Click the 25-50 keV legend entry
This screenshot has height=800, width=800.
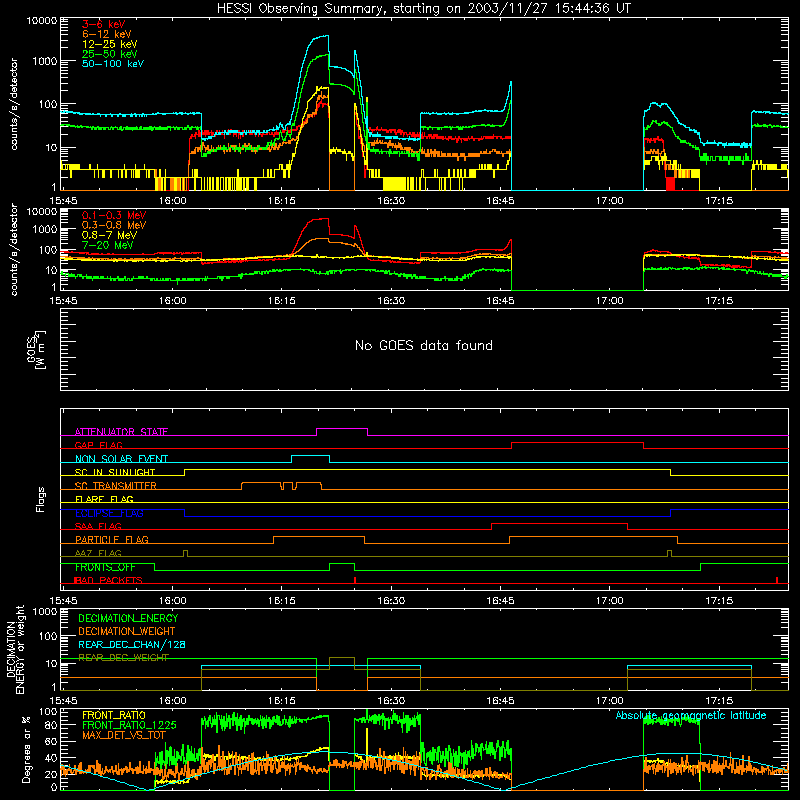tap(110, 54)
